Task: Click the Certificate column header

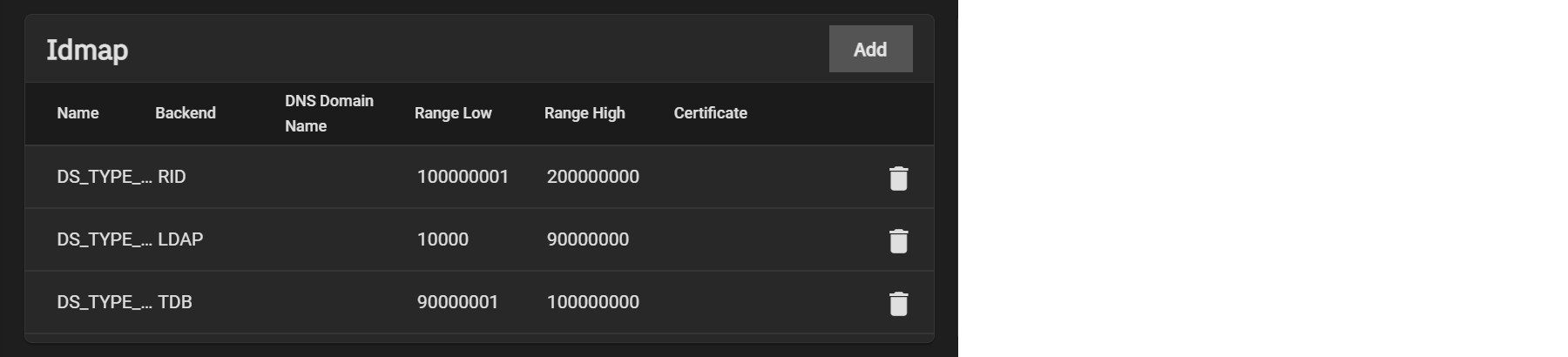Action: point(710,113)
